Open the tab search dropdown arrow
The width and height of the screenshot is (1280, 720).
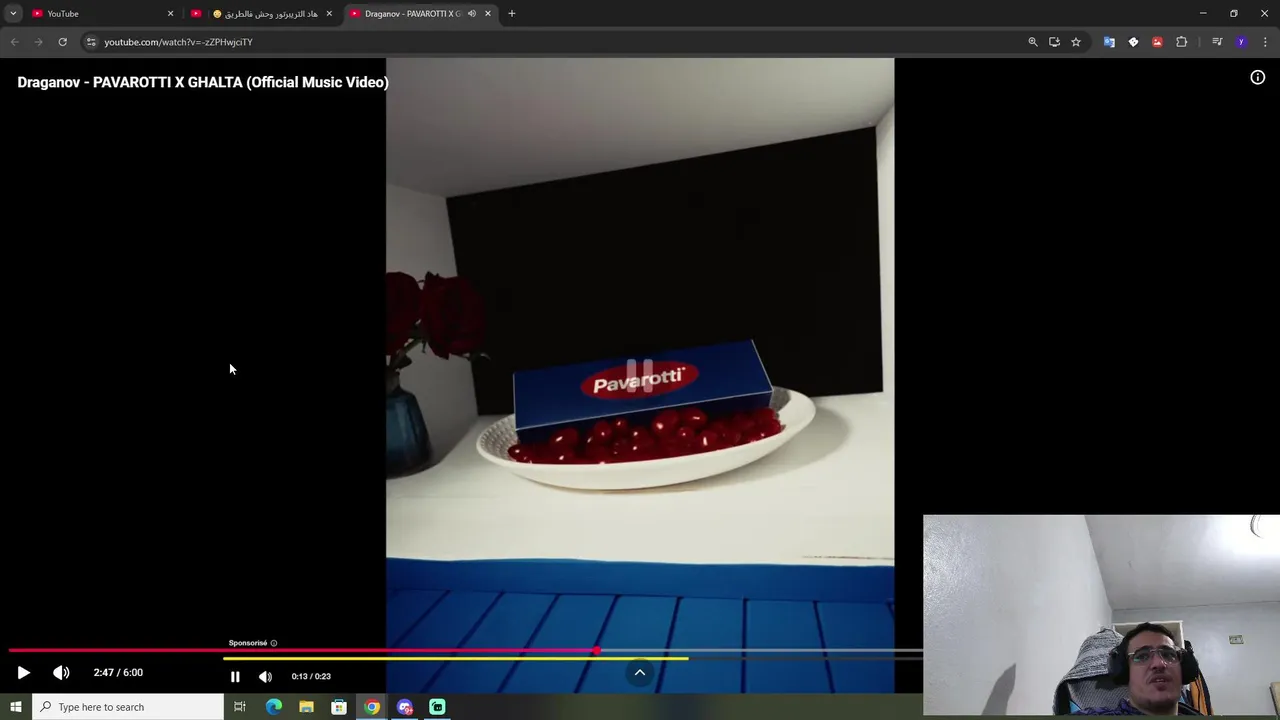tap(13, 14)
